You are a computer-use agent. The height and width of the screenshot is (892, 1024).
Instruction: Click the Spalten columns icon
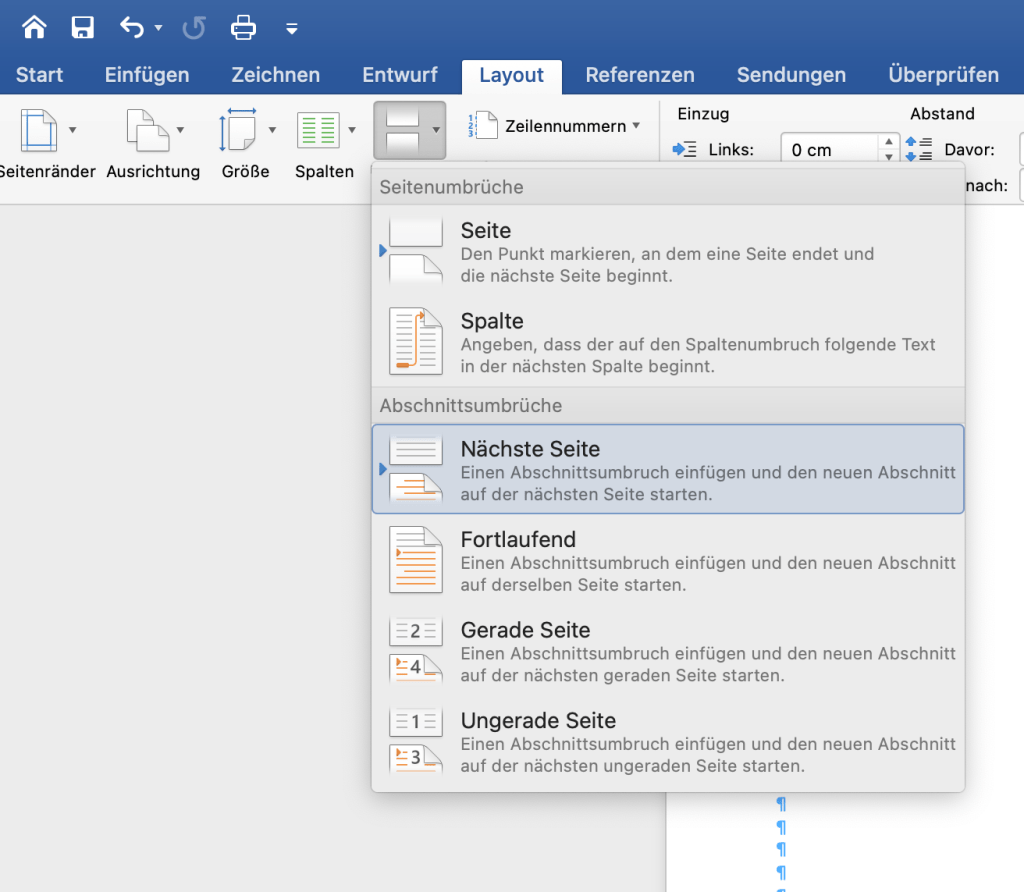coord(319,131)
